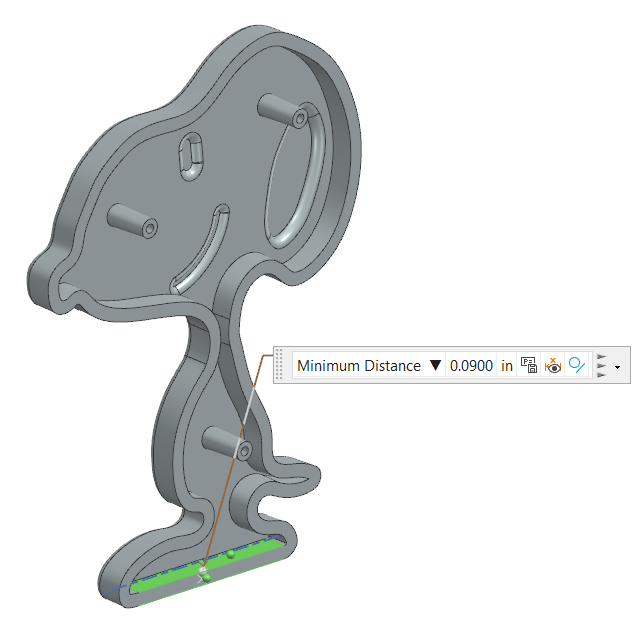Select the Minimum Distance label text
Image resolution: width=641 pixels, height=619 pixels.
pos(358,366)
